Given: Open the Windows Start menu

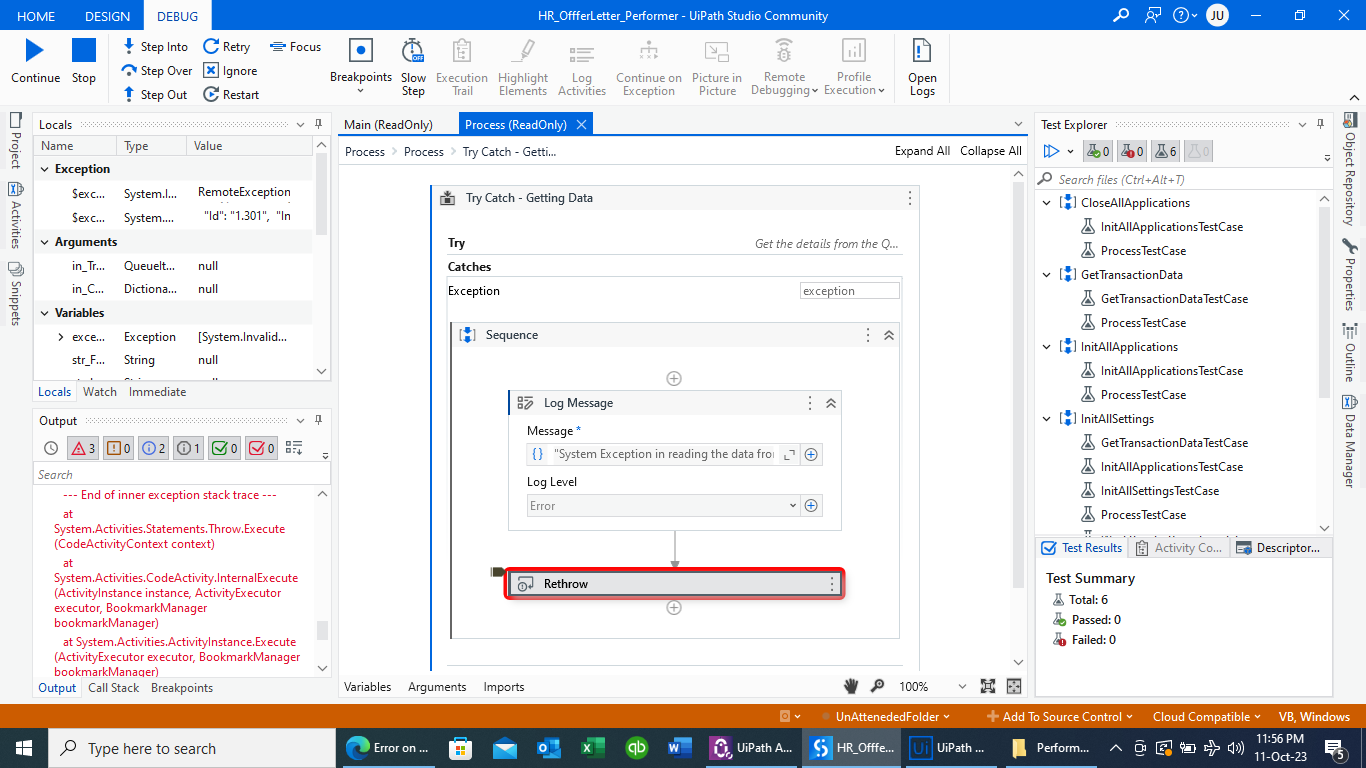Looking at the screenshot, I should tap(23, 748).
